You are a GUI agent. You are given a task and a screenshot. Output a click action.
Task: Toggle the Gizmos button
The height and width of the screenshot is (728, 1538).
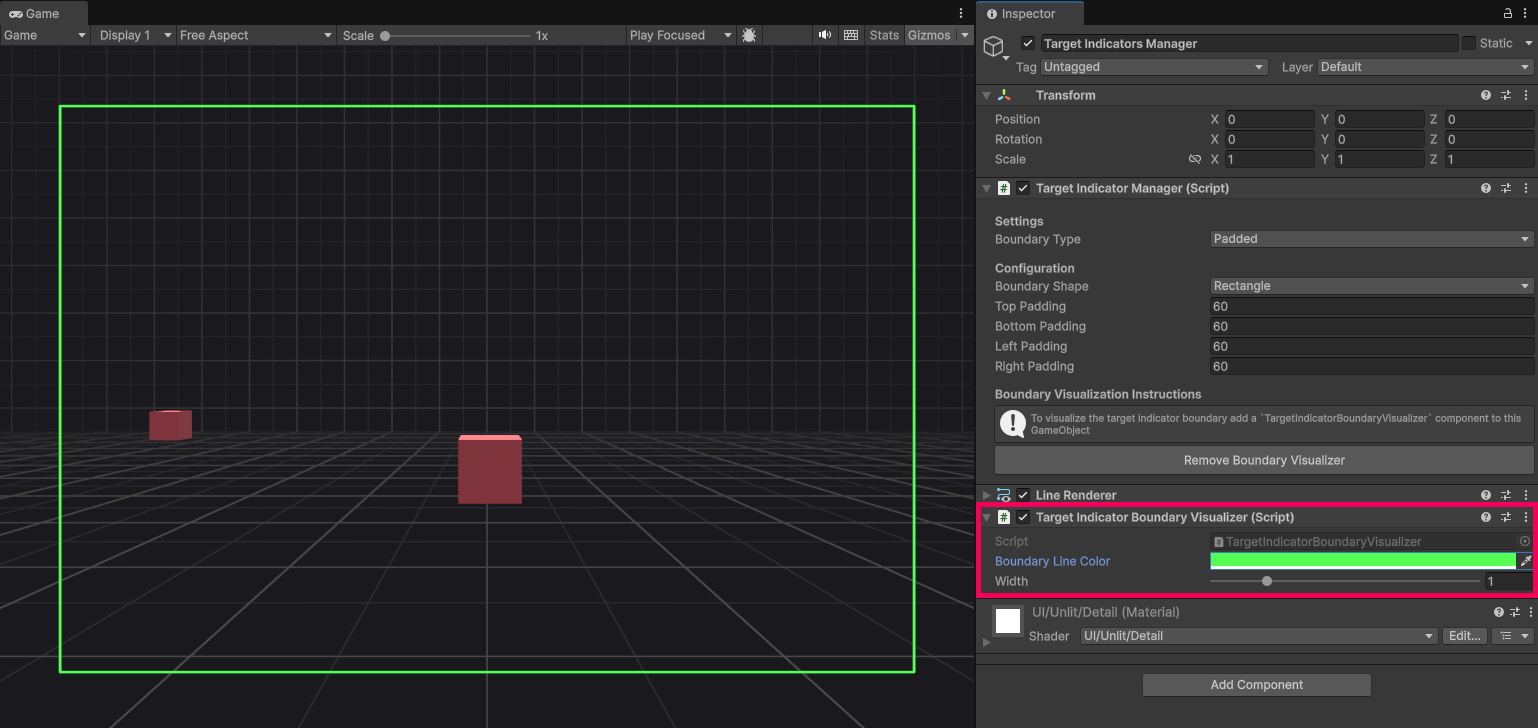pos(929,35)
